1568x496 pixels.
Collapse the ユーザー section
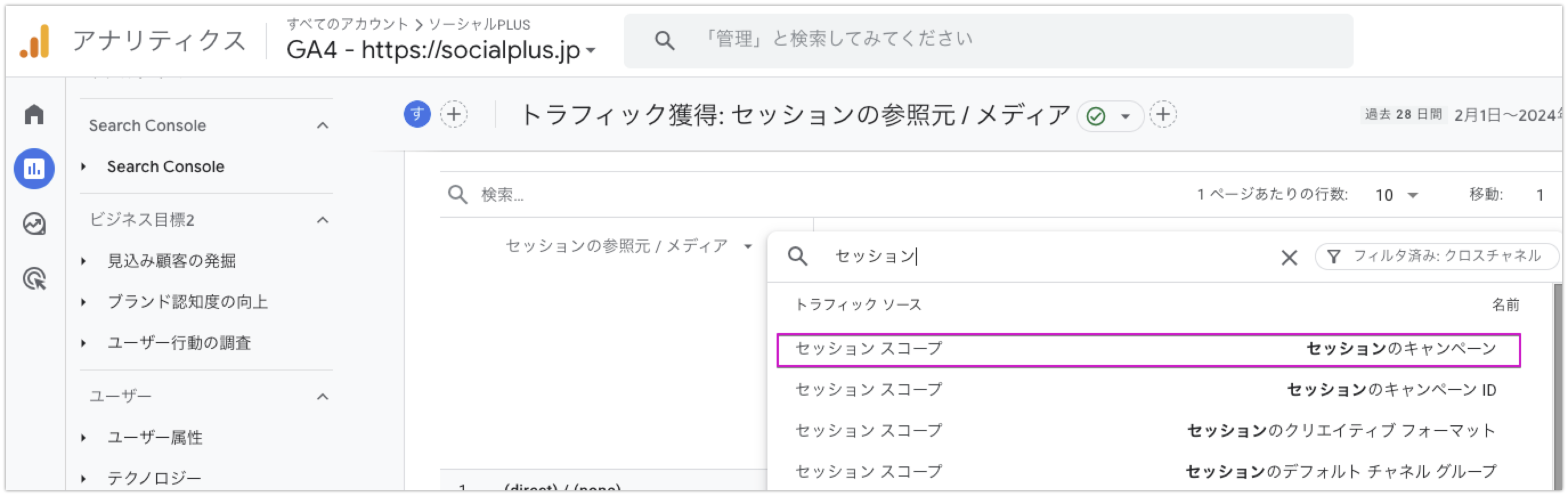323,397
